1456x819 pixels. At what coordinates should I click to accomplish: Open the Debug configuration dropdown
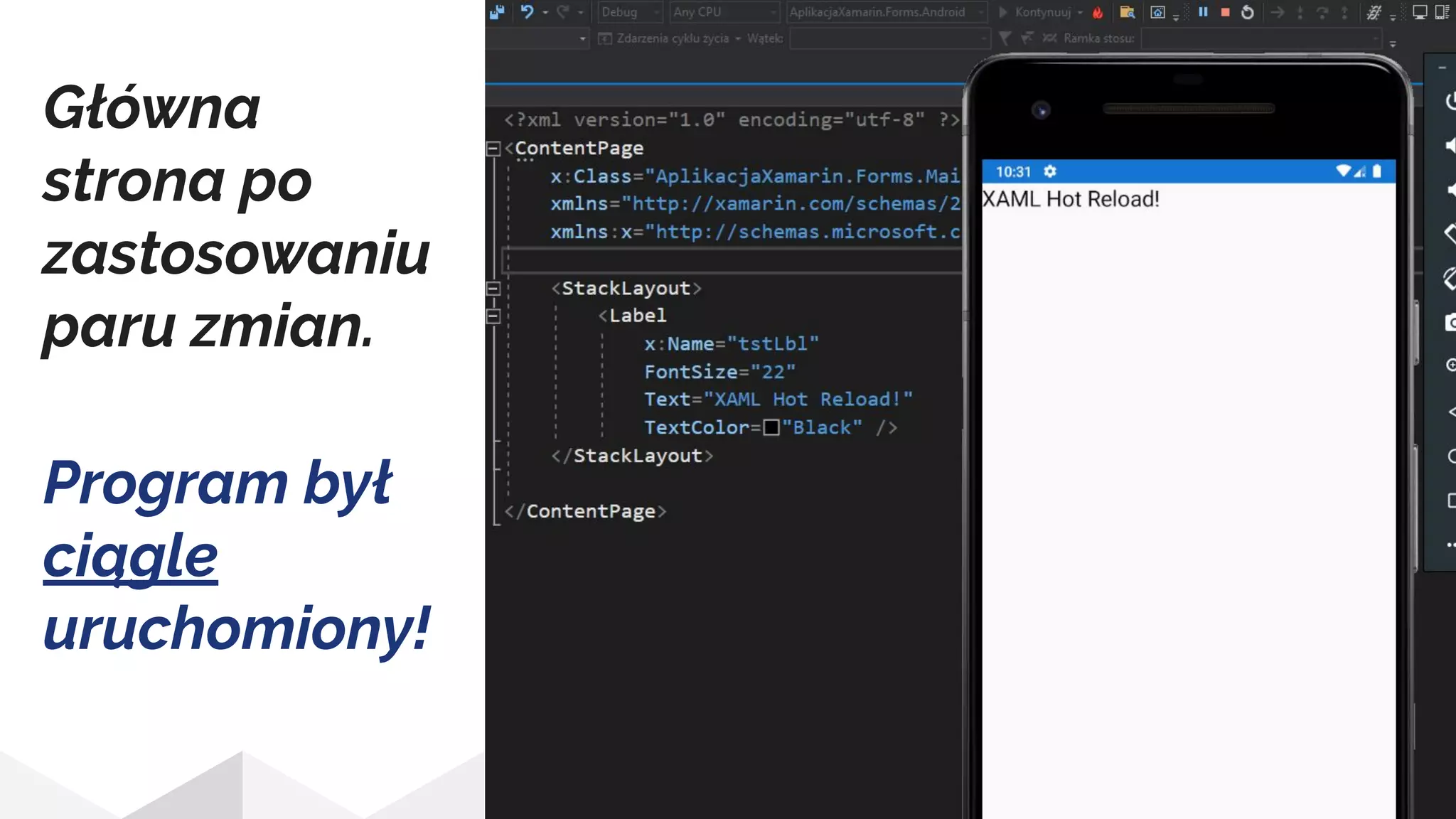coord(631,12)
